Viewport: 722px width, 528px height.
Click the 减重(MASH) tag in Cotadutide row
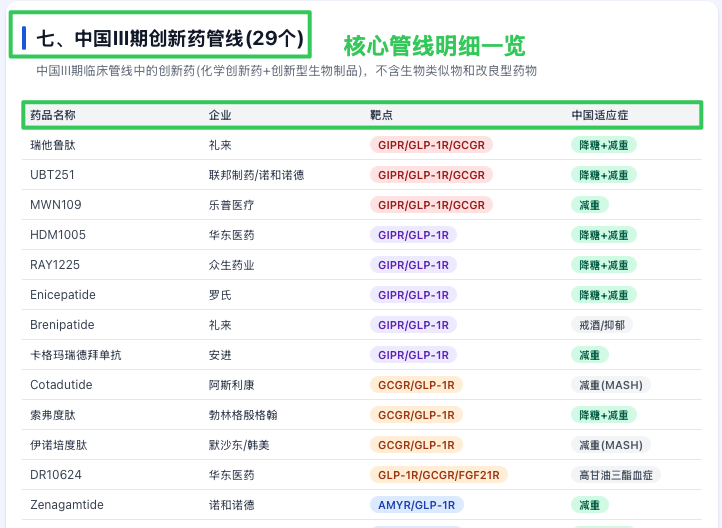coord(611,384)
